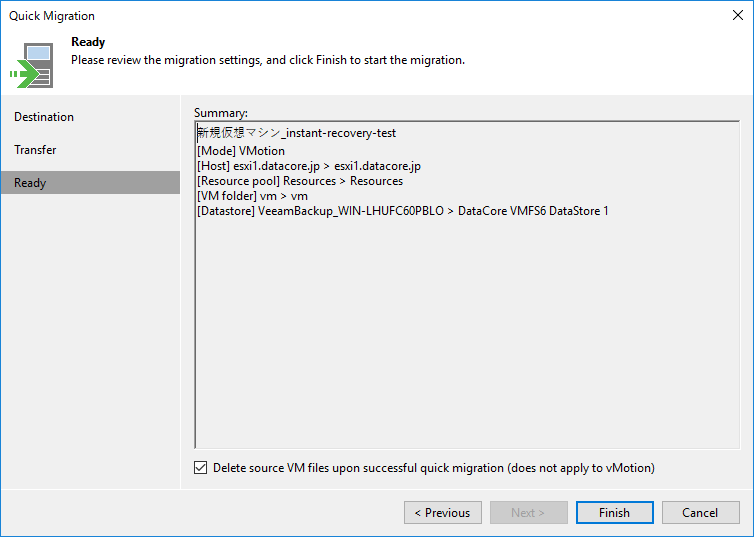This screenshot has width=754, height=537.
Task: Click the [Datastore] VeeamBackup summary line
Action: pyautogui.click(x=403, y=211)
